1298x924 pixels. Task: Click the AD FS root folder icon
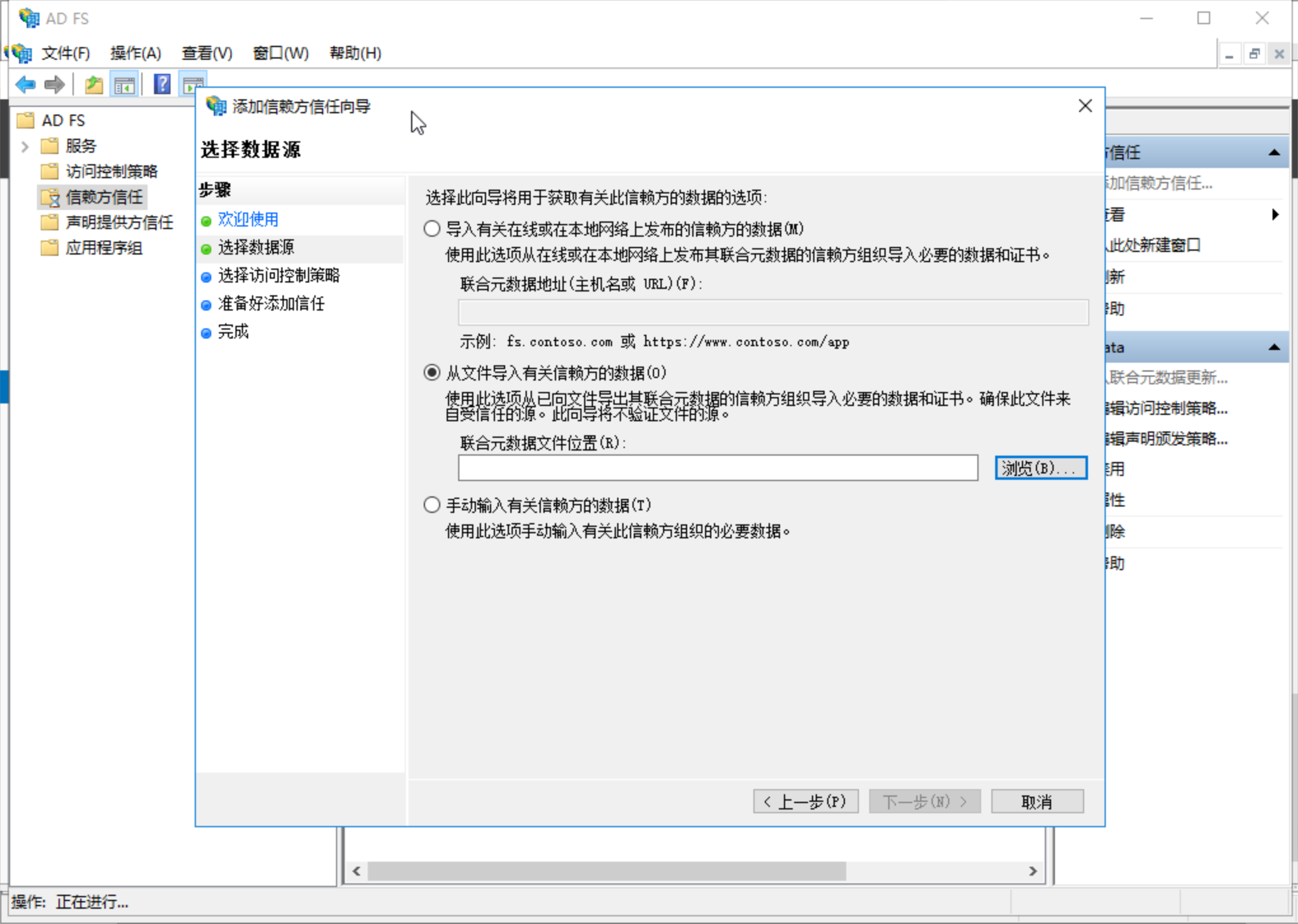[25, 120]
